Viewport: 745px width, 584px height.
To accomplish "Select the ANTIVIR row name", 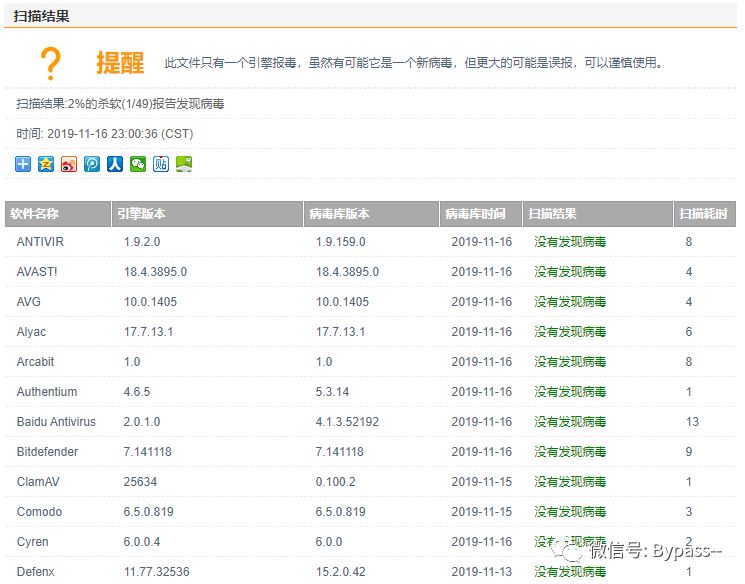I will coord(40,242).
